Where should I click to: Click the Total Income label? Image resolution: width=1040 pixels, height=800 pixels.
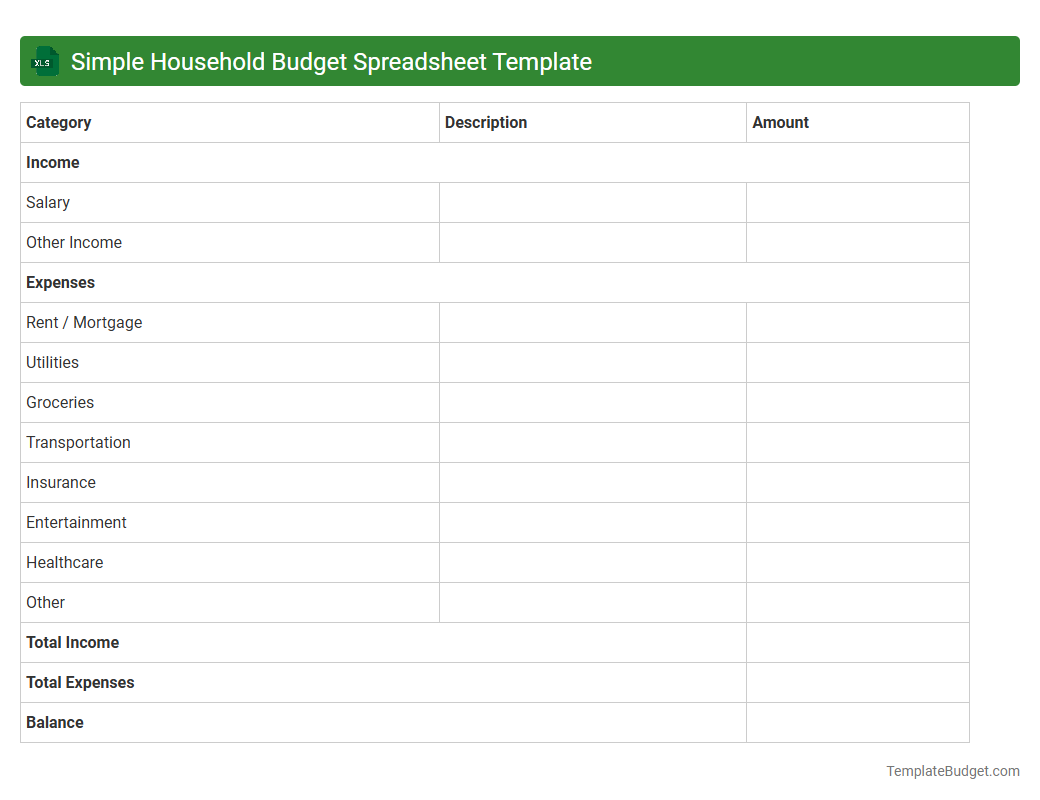(72, 642)
